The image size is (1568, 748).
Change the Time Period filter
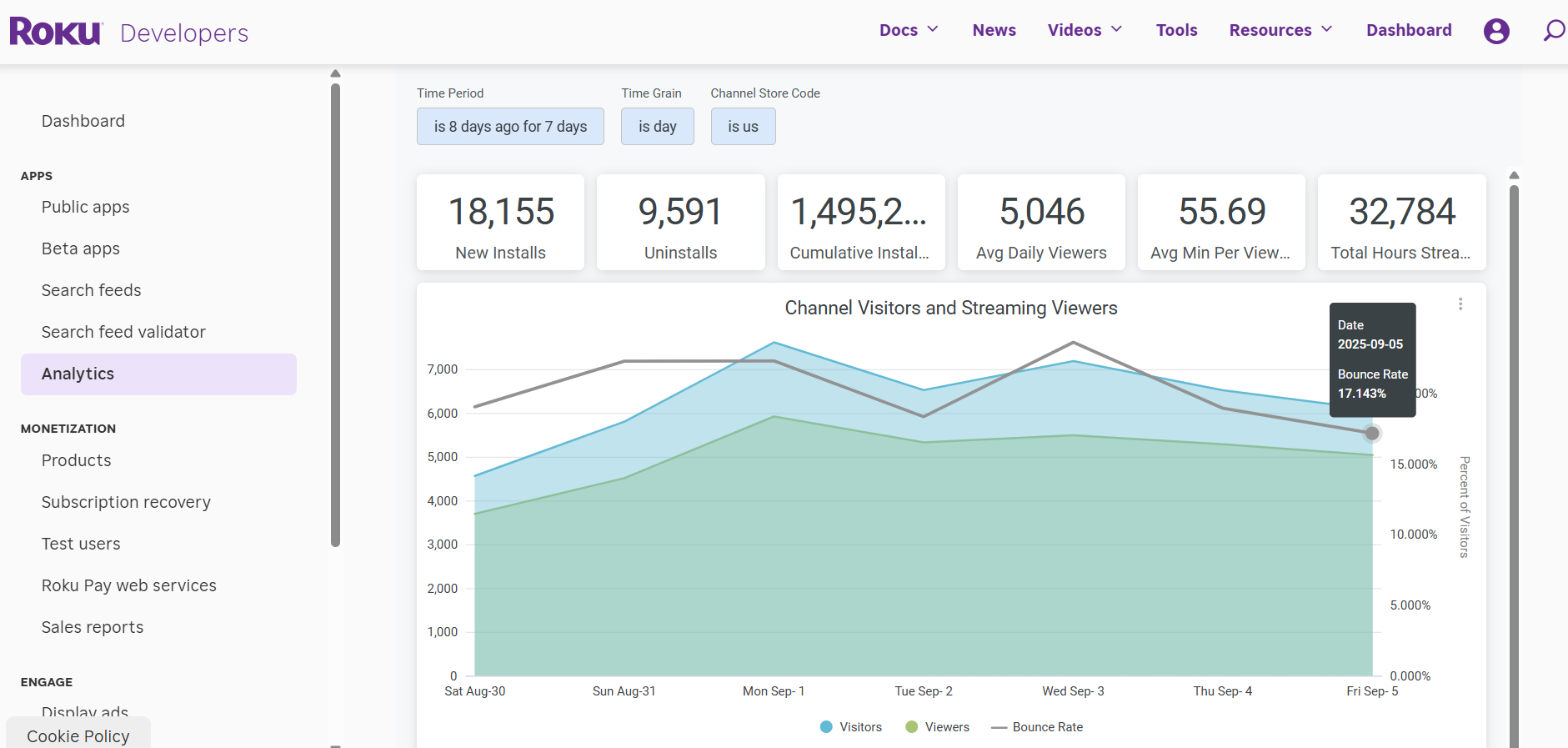click(510, 127)
